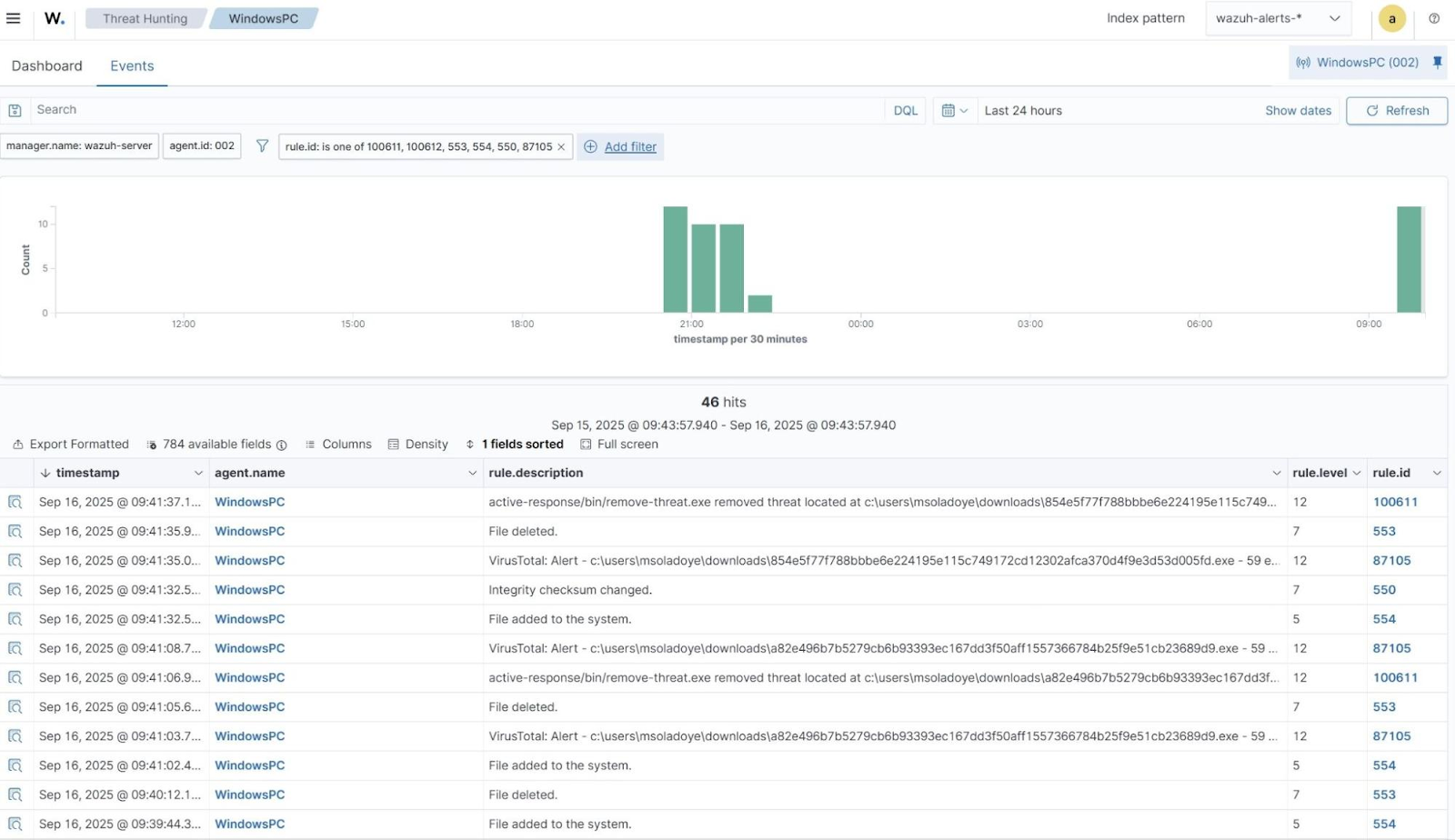Image resolution: width=1455 pixels, height=840 pixels.
Task: Open the rule.description column header menu
Action: coord(1277,474)
